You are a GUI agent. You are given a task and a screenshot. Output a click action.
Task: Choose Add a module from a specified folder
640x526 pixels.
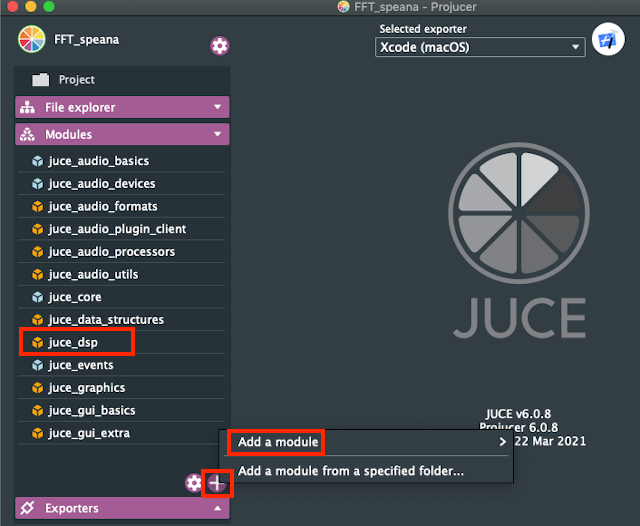(366, 471)
